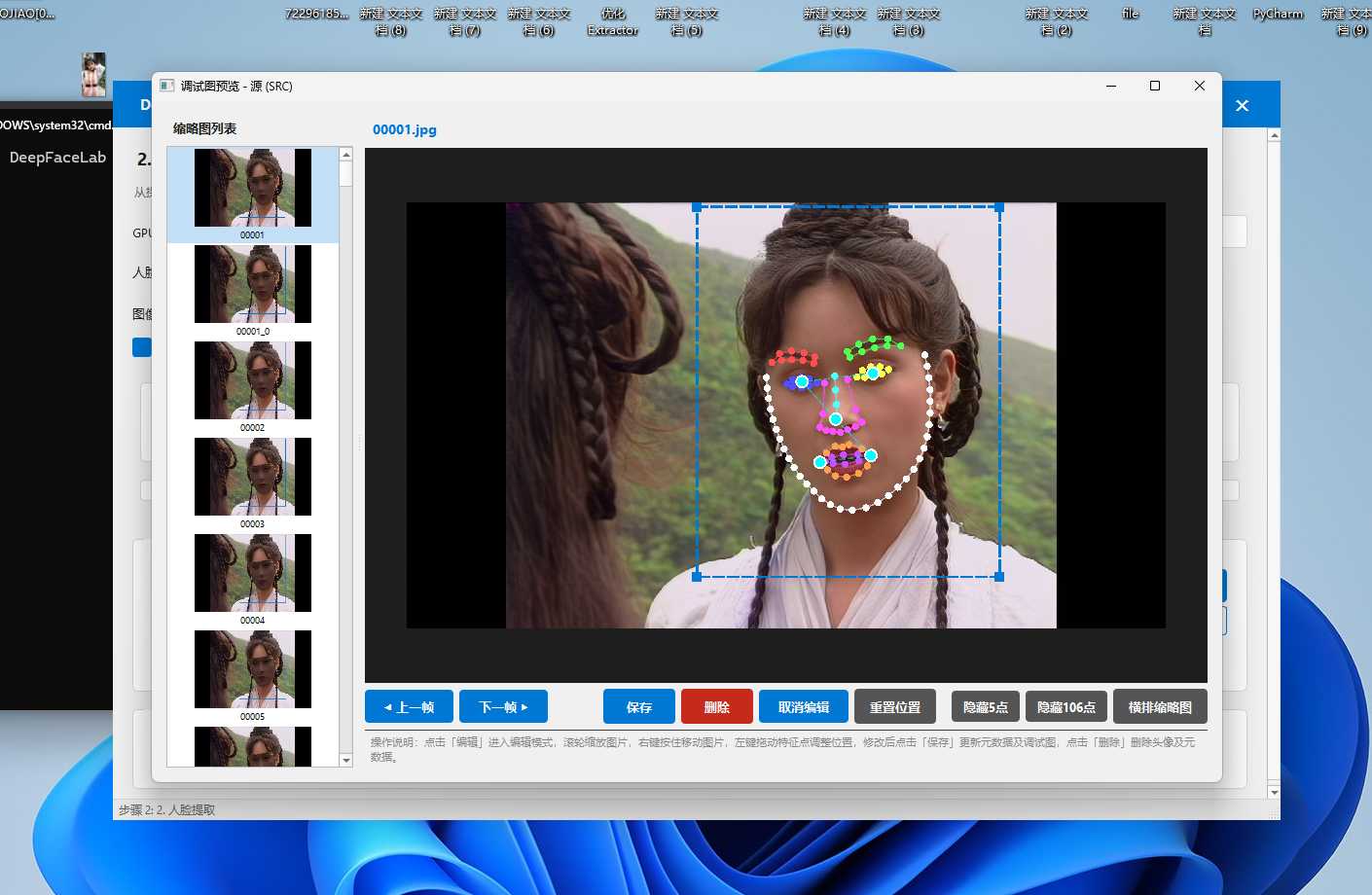Click the cyan nose tip landmark point
This screenshot has width=1372, height=895.
(836, 419)
